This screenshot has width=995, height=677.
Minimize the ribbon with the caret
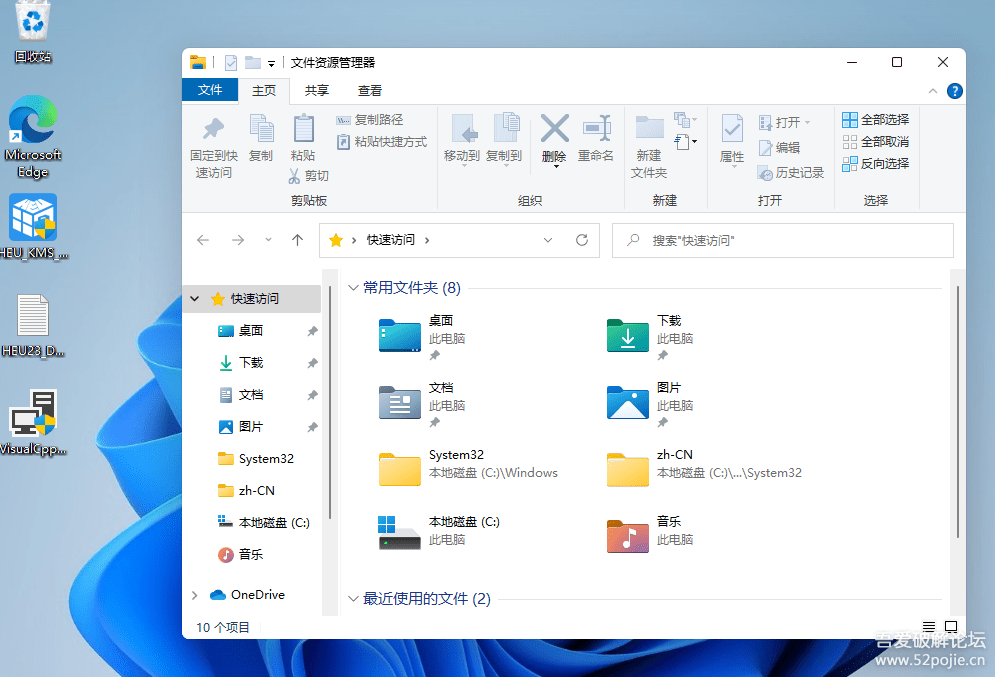click(933, 91)
